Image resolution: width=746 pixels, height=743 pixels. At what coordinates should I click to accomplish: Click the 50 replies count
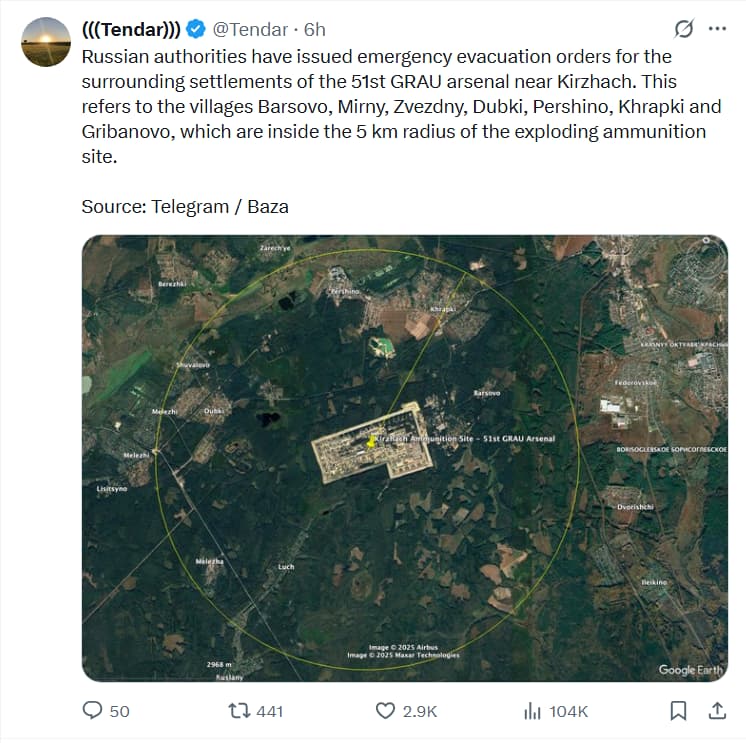pyautogui.click(x=119, y=711)
